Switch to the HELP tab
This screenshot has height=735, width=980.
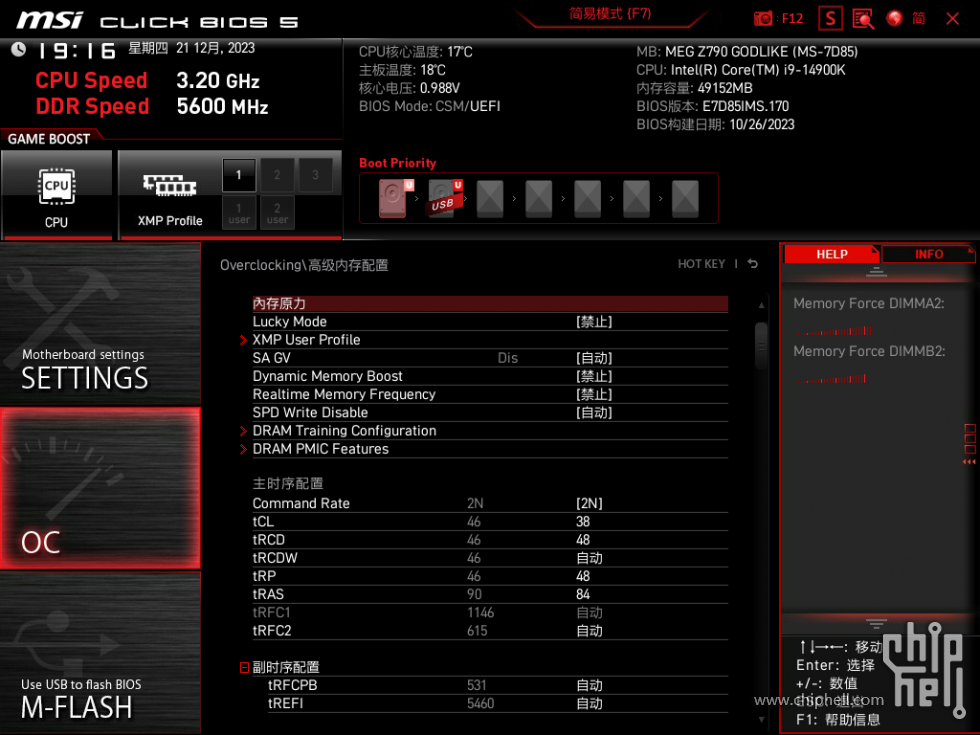(x=831, y=254)
